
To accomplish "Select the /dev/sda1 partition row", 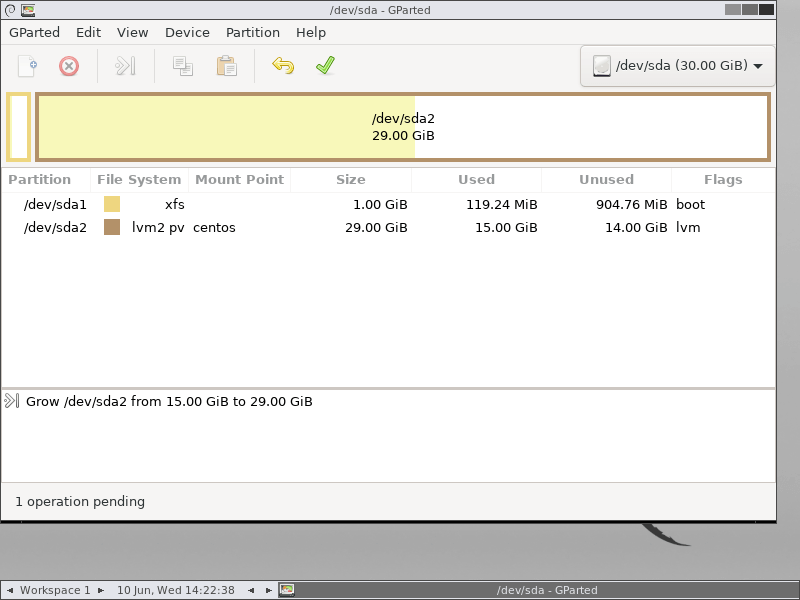I will pyautogui.click(x=56, y=204).
